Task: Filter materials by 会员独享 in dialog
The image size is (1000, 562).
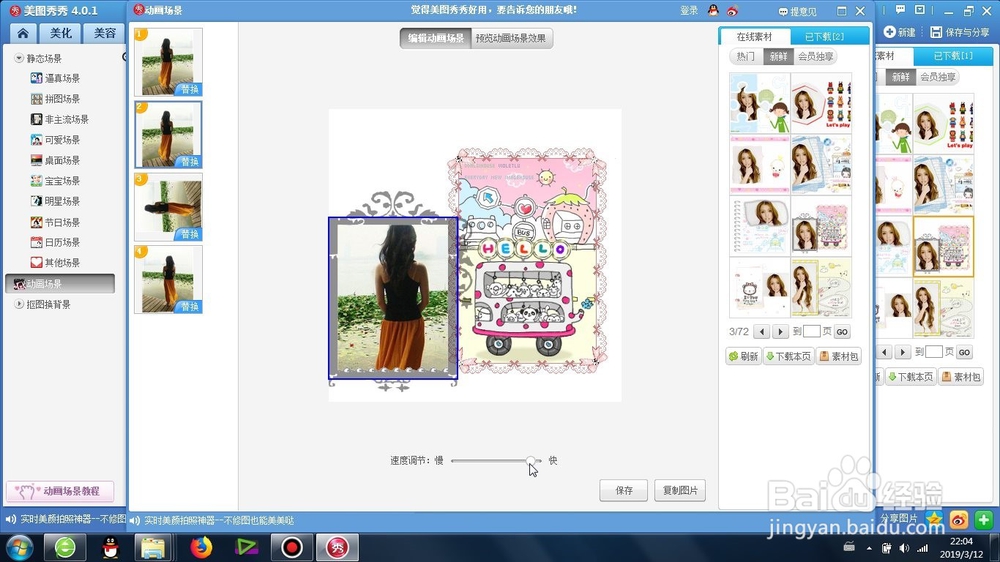Action: pyautogui.click(x=816, y=56)
